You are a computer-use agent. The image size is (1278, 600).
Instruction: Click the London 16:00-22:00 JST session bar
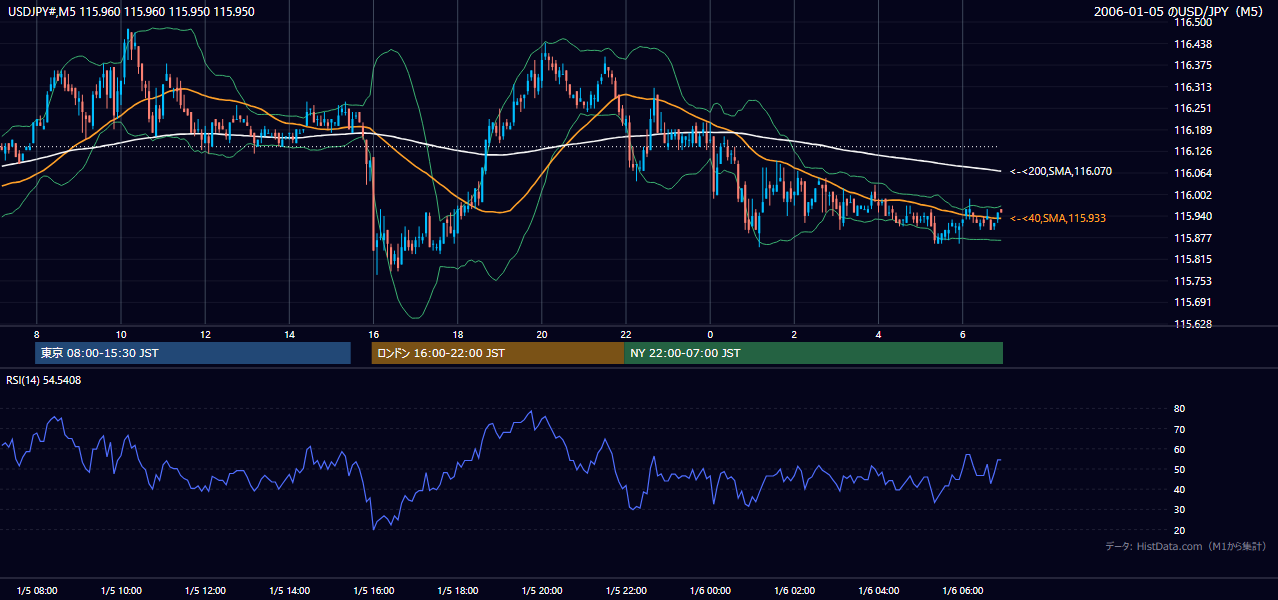point(498,353)
